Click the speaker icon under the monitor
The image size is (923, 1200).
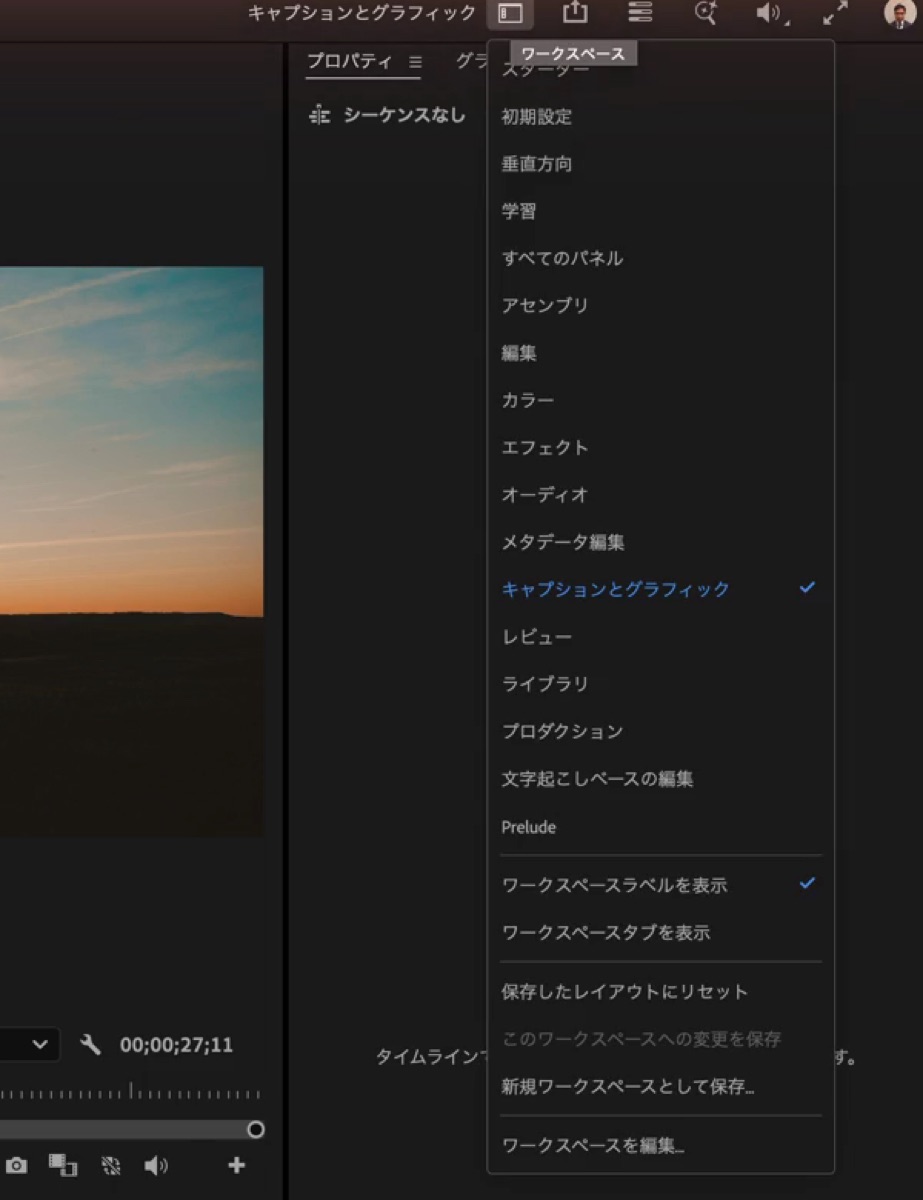[156, 1165]
